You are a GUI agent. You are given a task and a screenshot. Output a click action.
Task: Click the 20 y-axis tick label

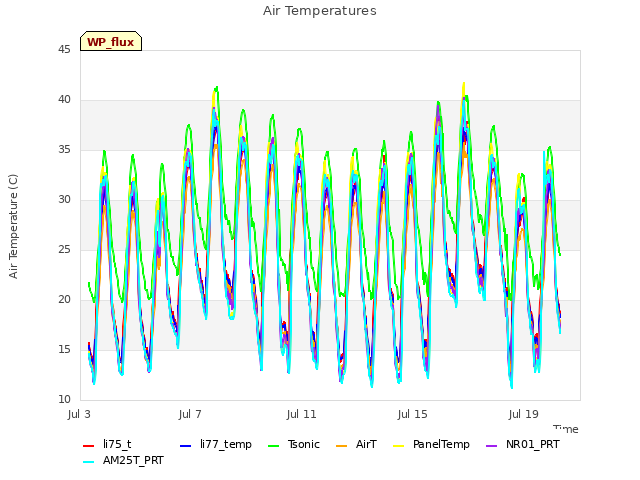[64, 300]
